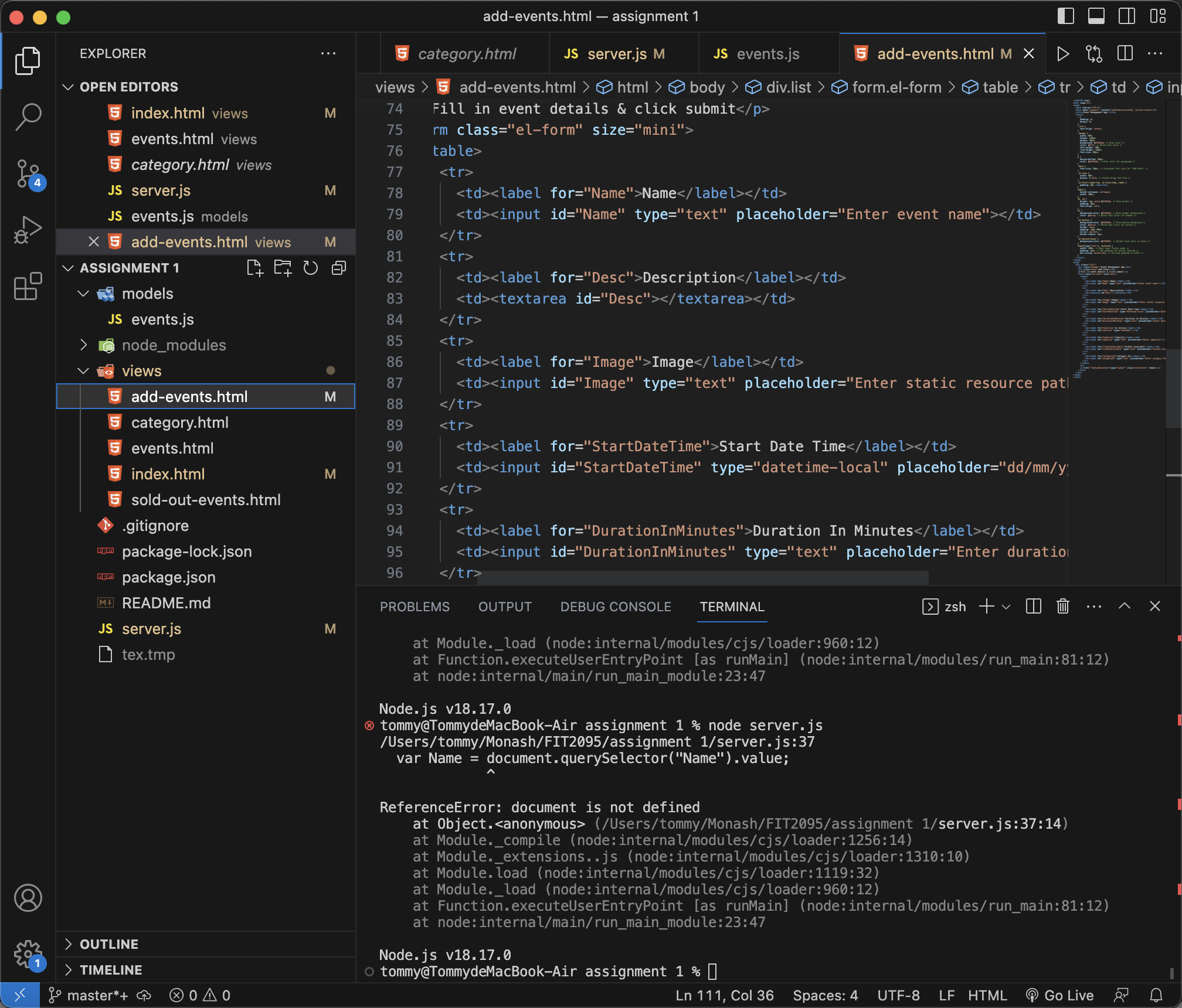Click master branch in status bar
Screen dimensions: 1182x1008
point(89,995)
